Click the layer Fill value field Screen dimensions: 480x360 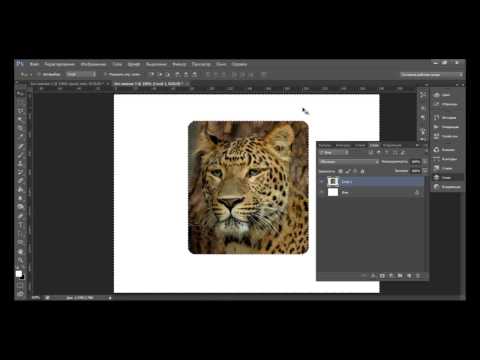click(x=415, y=171)
